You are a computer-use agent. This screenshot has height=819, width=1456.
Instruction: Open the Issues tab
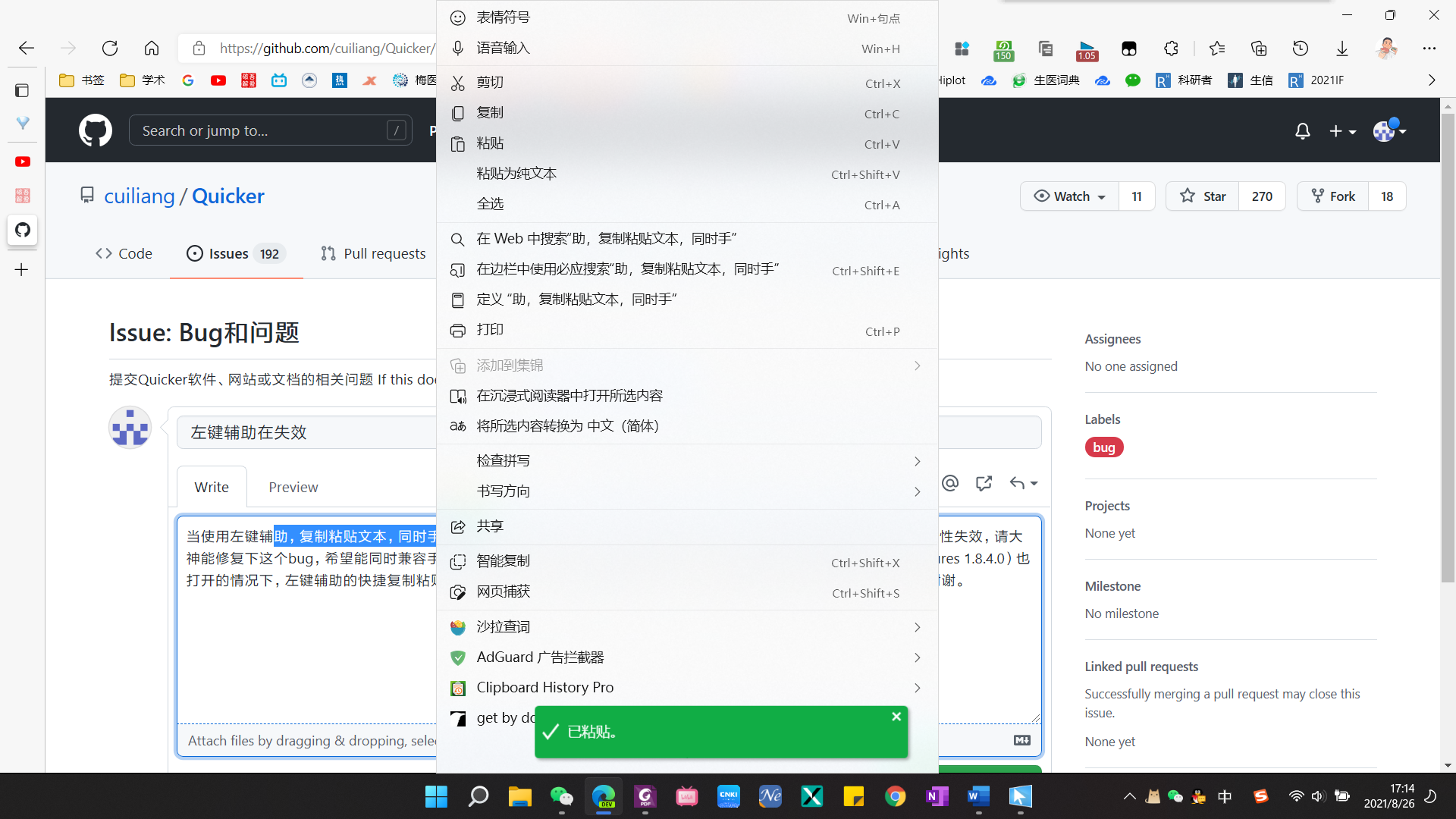tap(236, 254)
